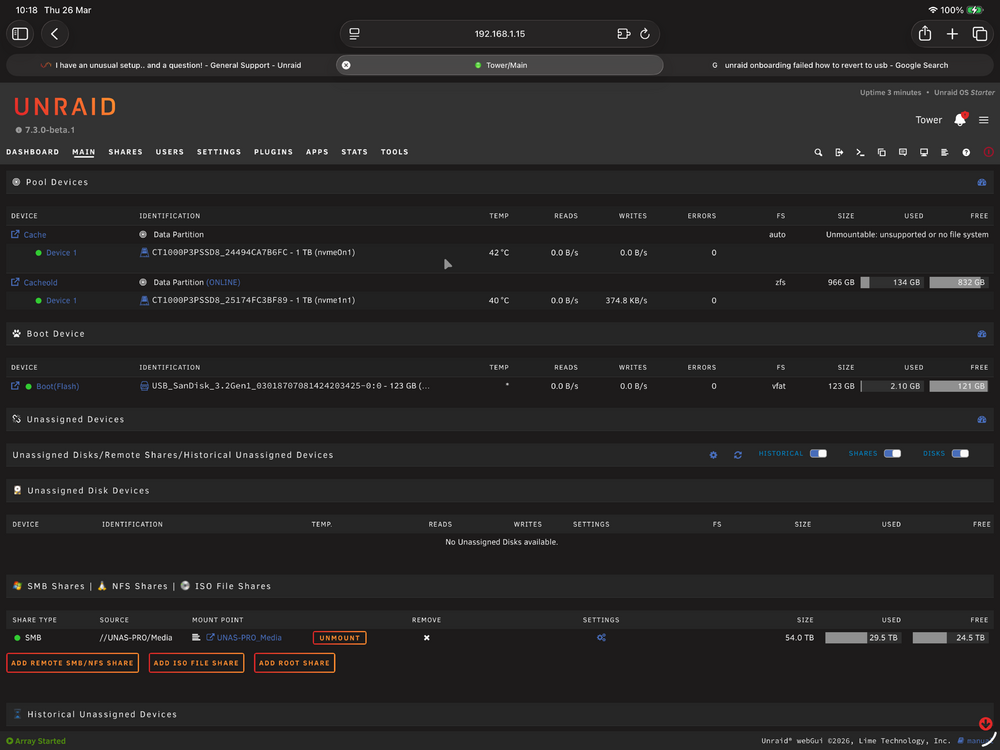This screenshot has width=1000, height=750.
Task: Open the hamburger menu next to Tower
Action: coord(984,120)
